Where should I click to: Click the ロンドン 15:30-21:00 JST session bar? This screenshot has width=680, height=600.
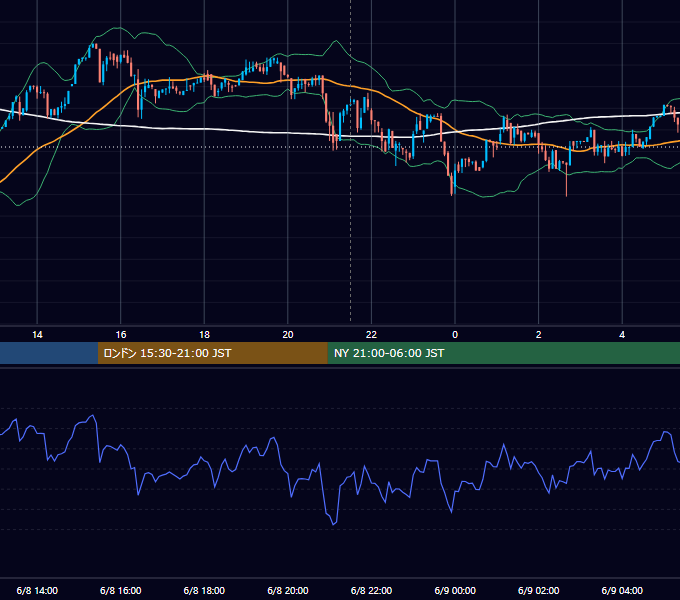tap(212, 353)
